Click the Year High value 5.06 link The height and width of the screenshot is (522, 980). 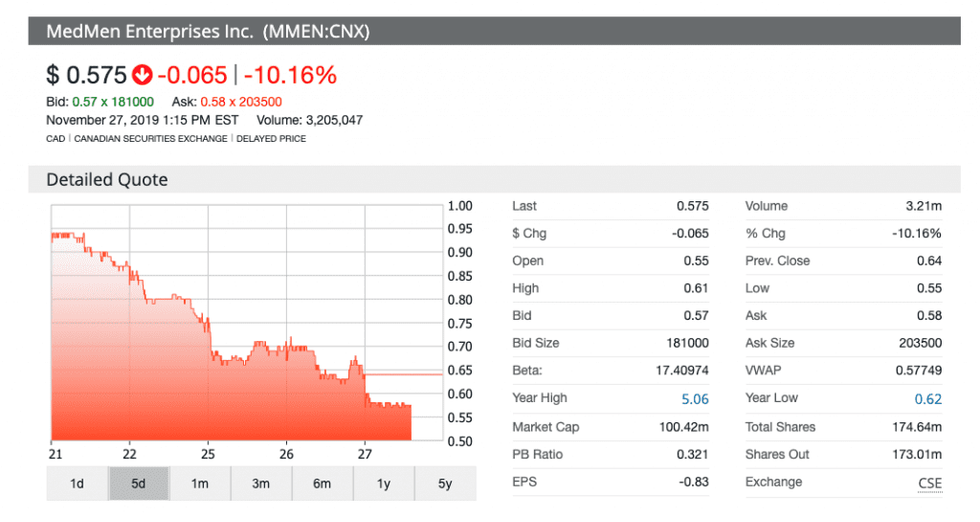coord(694,398)
